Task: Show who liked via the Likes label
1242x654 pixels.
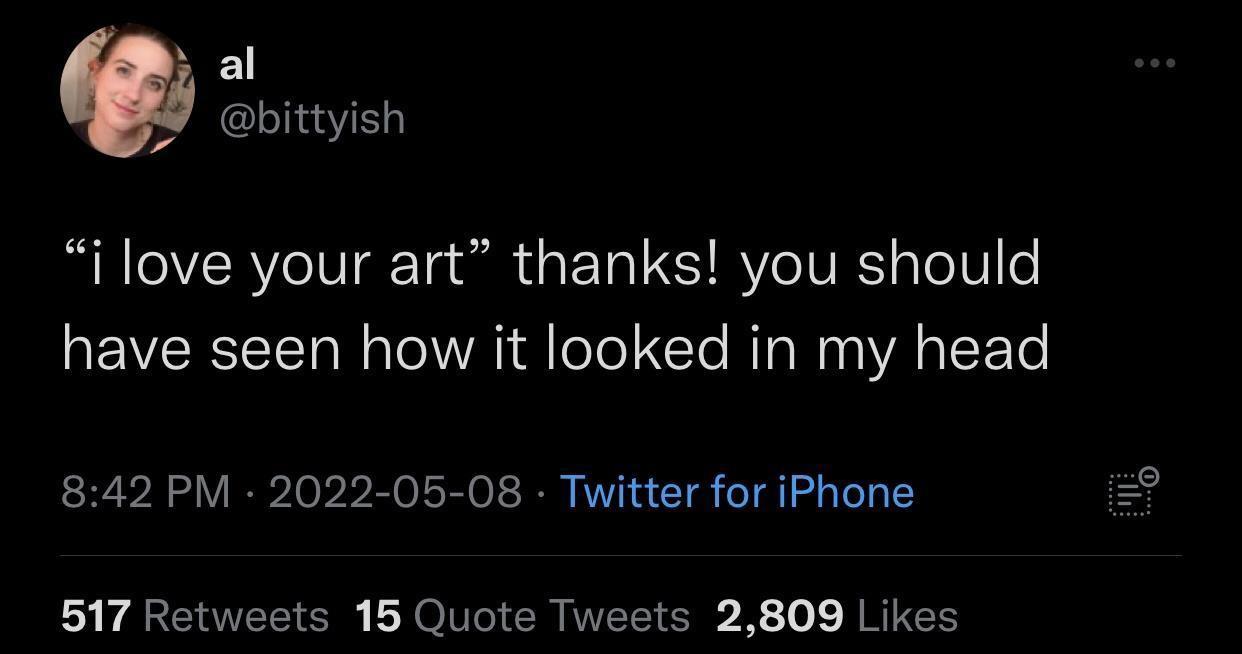Action: pyautogui.click(x=908, y=616)
